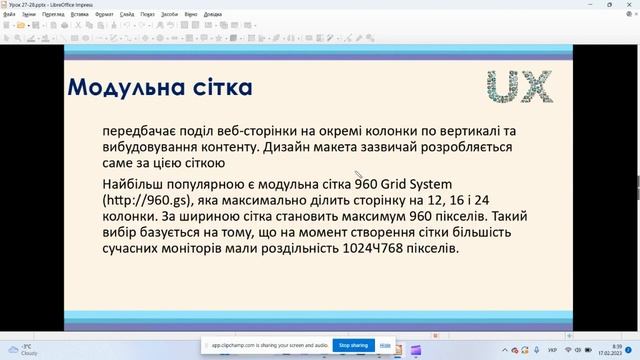
Task: Pick the Zoom and Pan magnifier tool
Action: [x=18, y=38]
